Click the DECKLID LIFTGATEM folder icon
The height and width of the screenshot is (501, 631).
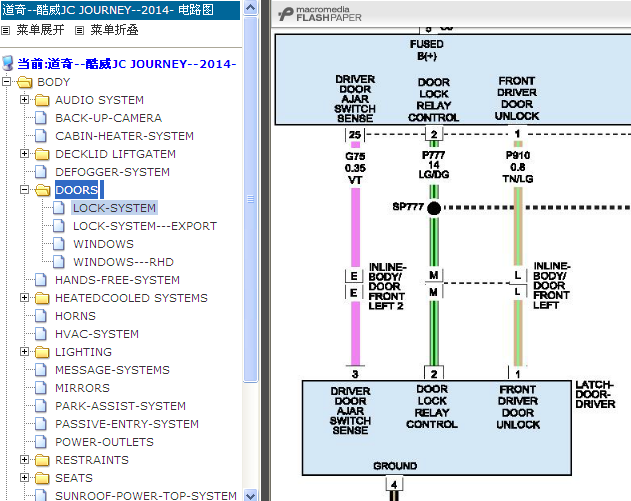coord(42,154)
